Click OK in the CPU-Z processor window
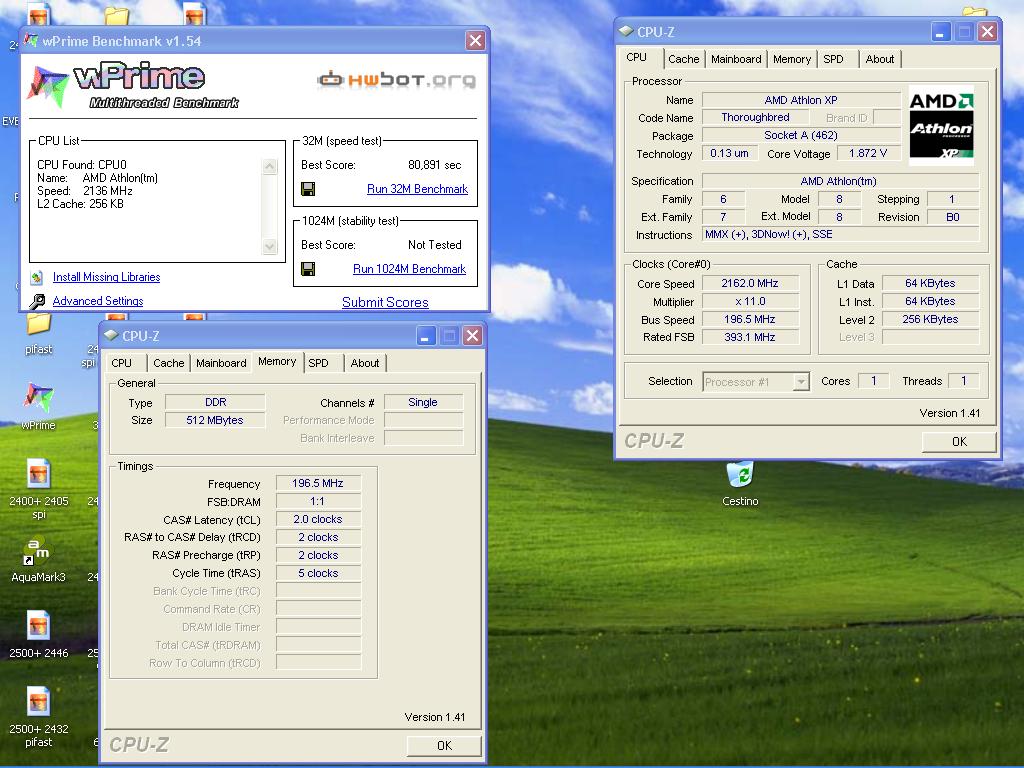The width and height of the screenshot is (1024, 768). coord(959,441)
